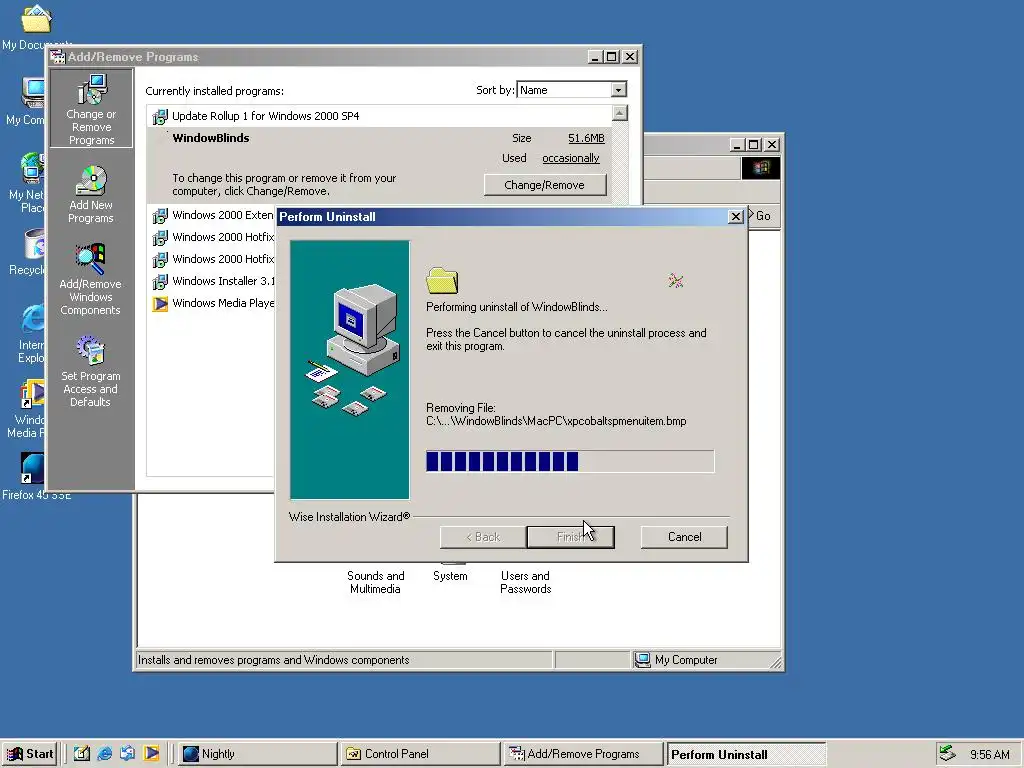
Task: Click the Finish button in uninstall wizard
Action: coord(570,537)
